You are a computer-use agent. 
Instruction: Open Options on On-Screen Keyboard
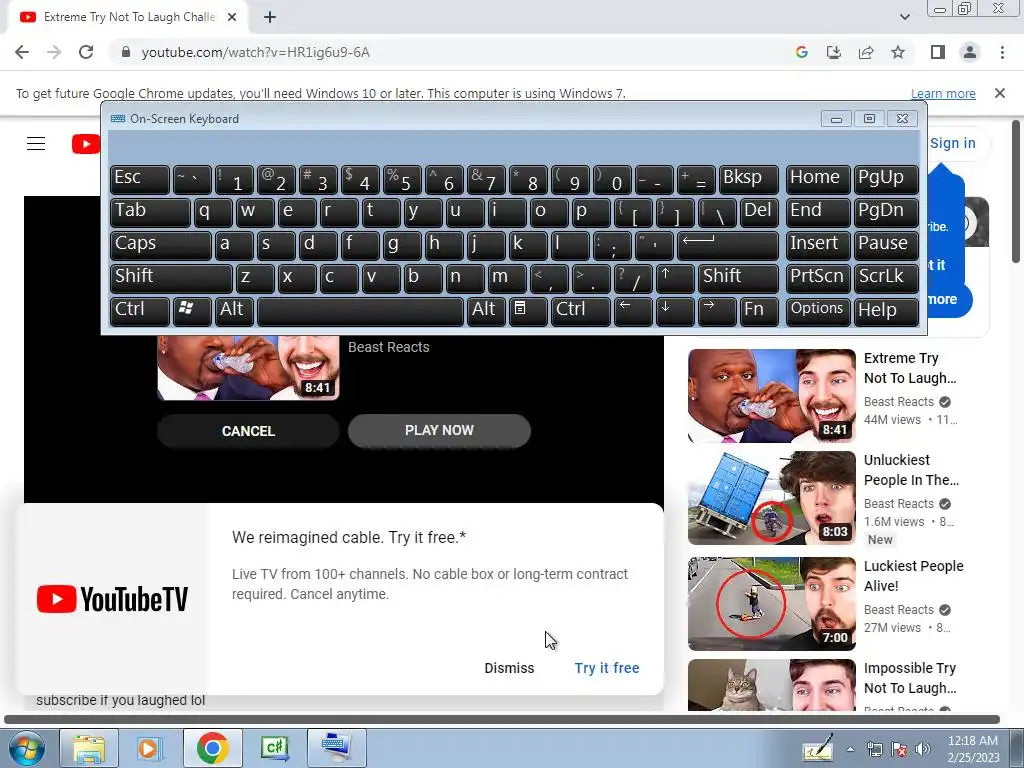coord(818,311)
